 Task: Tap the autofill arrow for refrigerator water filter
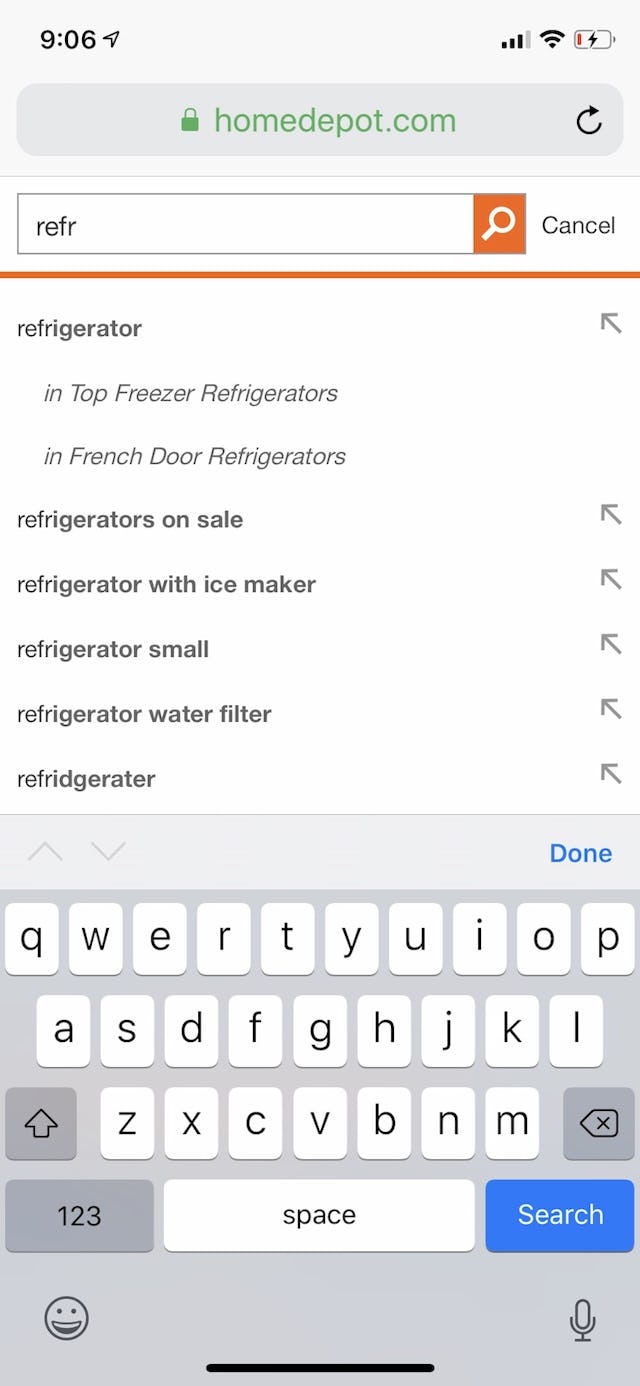pyautogui.click(x=611, y=709)
